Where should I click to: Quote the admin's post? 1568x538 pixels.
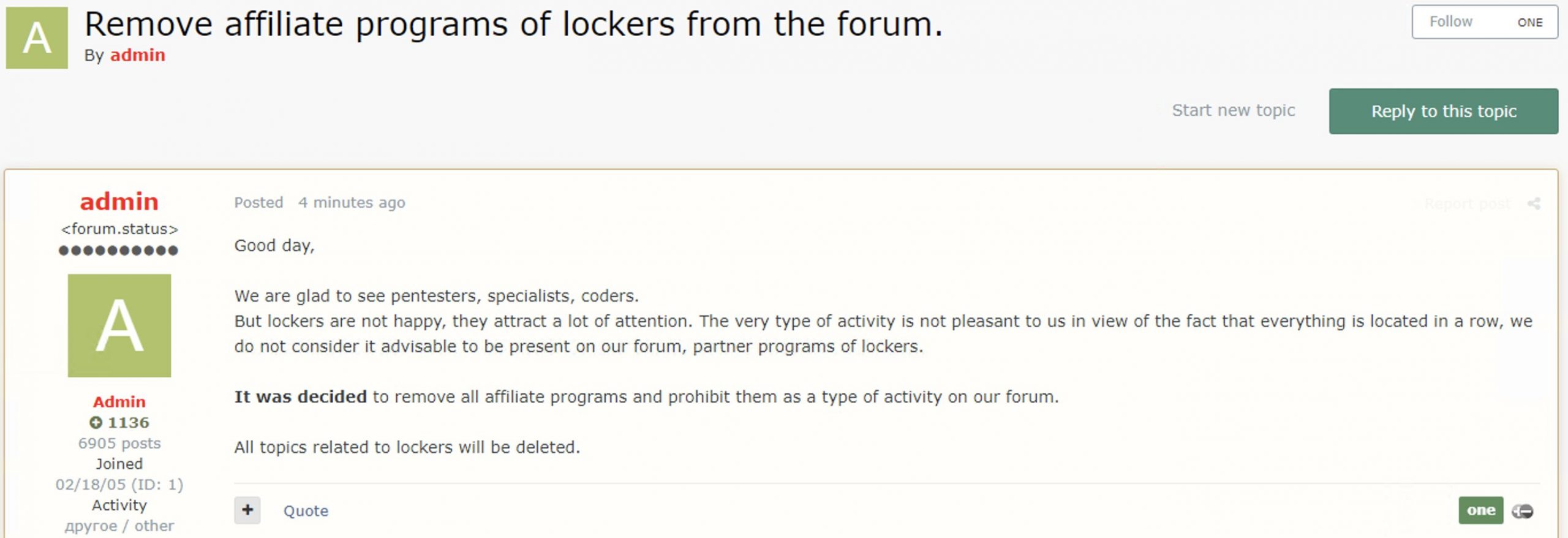click(306, 510)
